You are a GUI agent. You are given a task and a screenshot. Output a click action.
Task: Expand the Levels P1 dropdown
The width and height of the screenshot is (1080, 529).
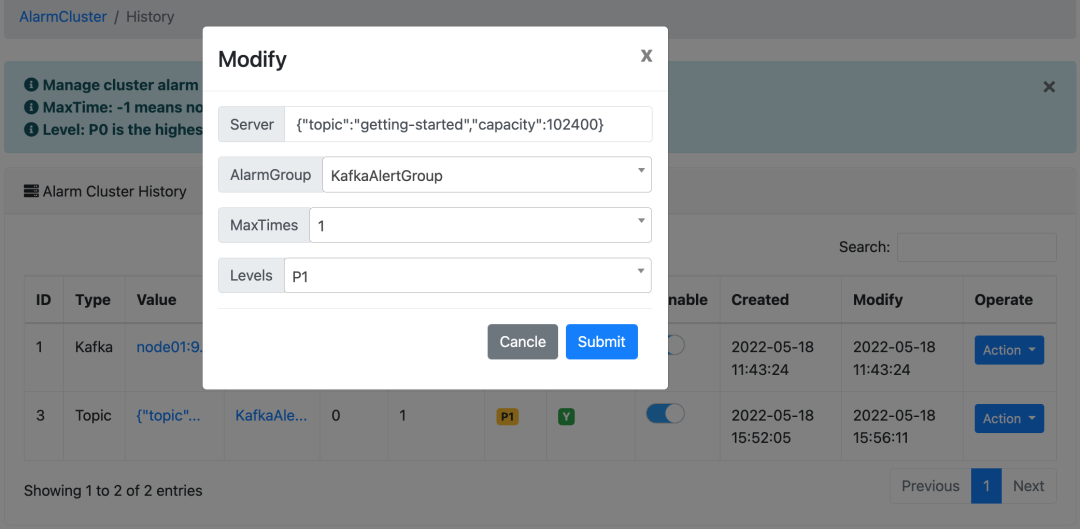[467, 275]
